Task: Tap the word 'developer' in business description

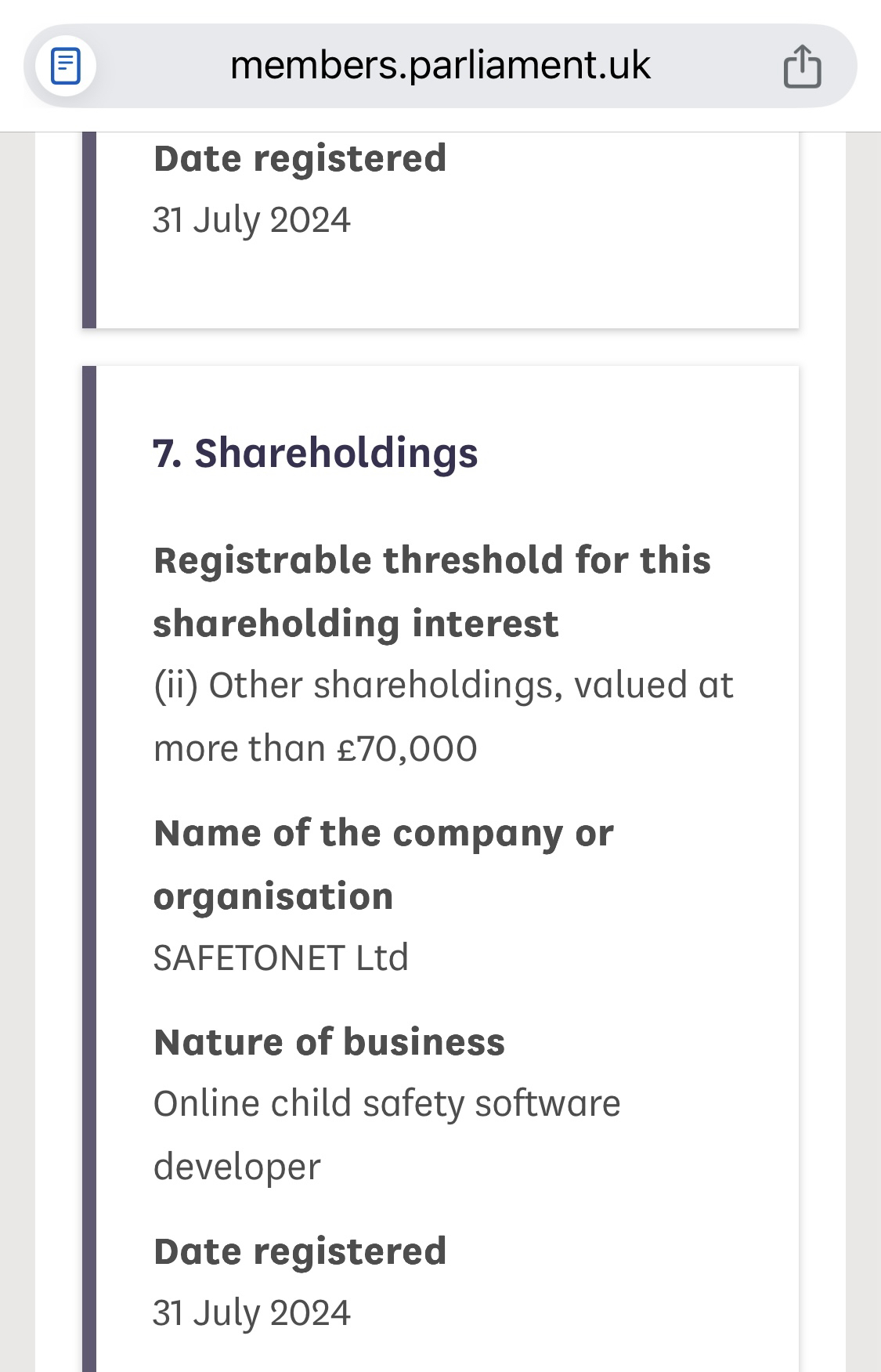Action: click(237, 1167)
